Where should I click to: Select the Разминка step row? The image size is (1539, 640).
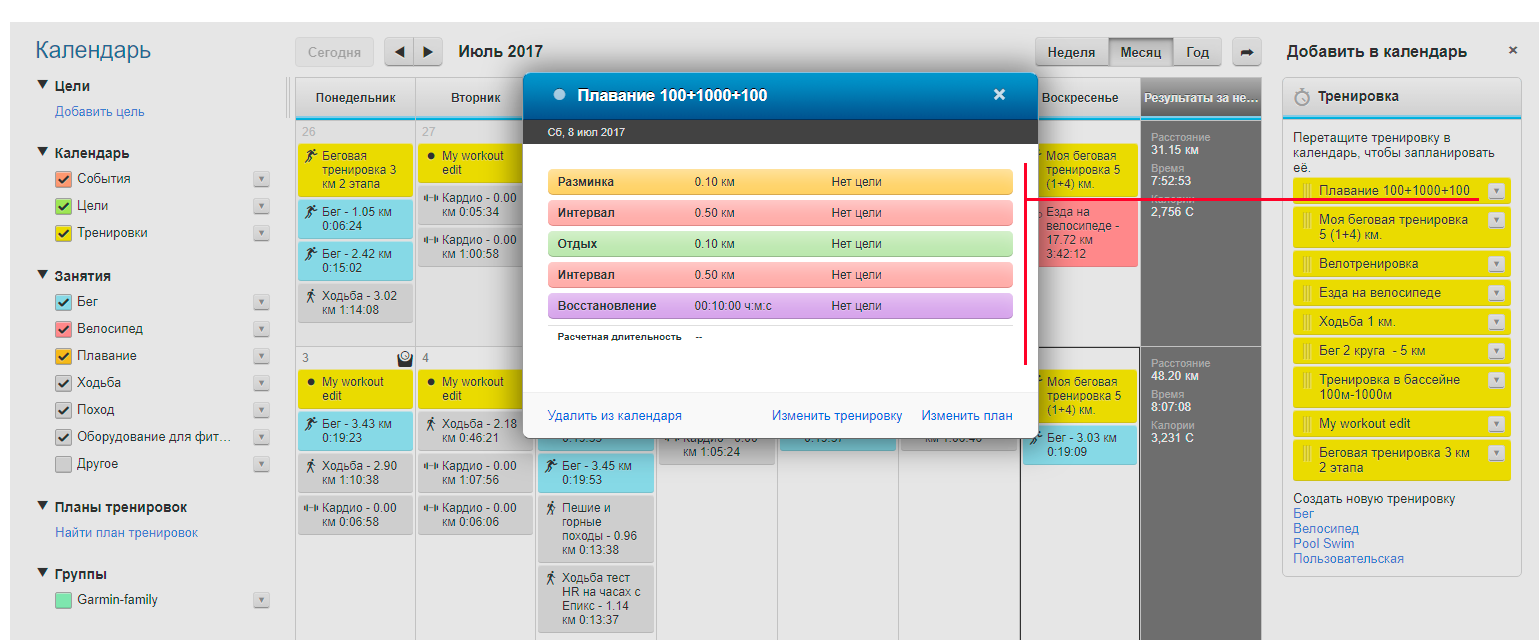pyautogui.click(x=780, y=182)
